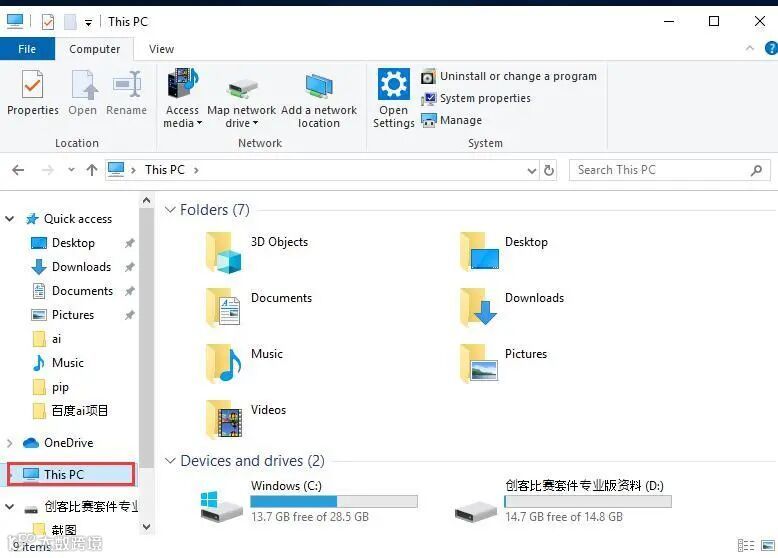778x558 pixels.
Task: Click This PC breadcrumb in address bar
Action: pos(164,170)
